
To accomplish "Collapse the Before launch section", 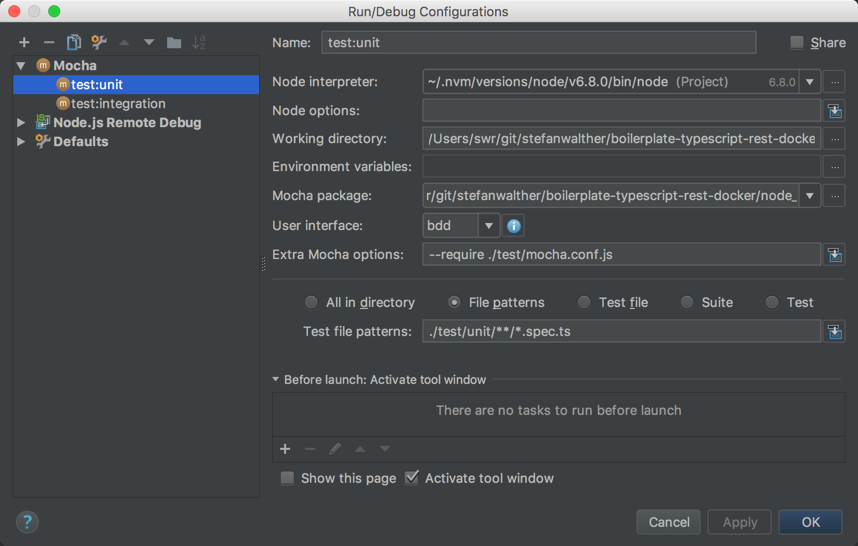I will [276, 380].
